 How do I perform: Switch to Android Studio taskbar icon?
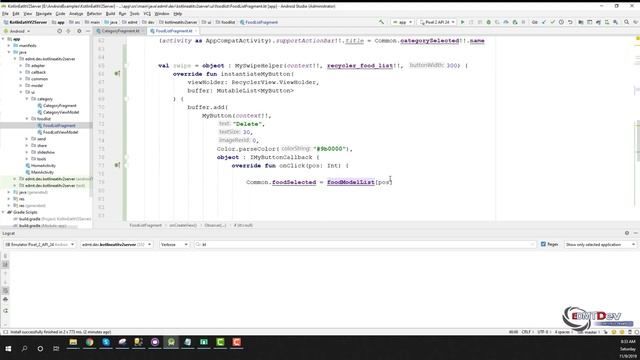coord(171,342)
